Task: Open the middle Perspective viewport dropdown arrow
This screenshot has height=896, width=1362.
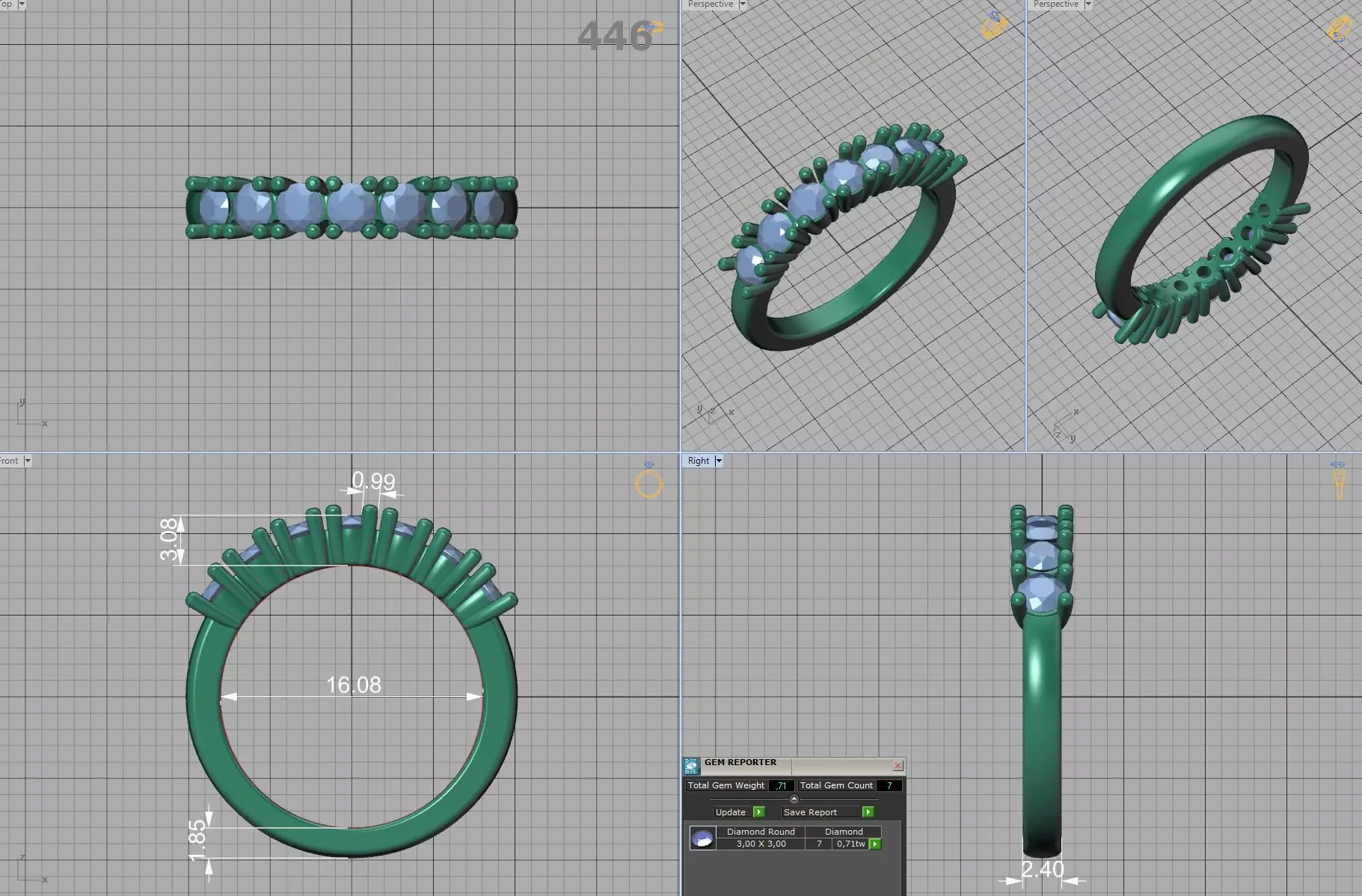Action: 743,4
